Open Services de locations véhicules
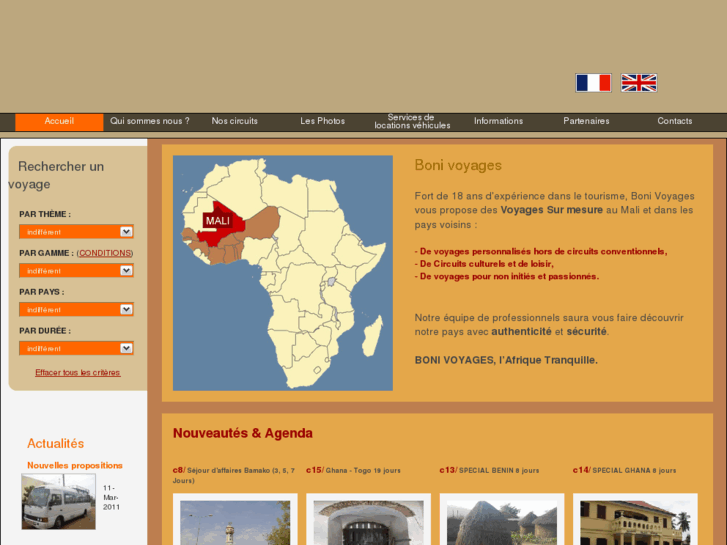Screen dimensions: 727x545 pos(412,122)
